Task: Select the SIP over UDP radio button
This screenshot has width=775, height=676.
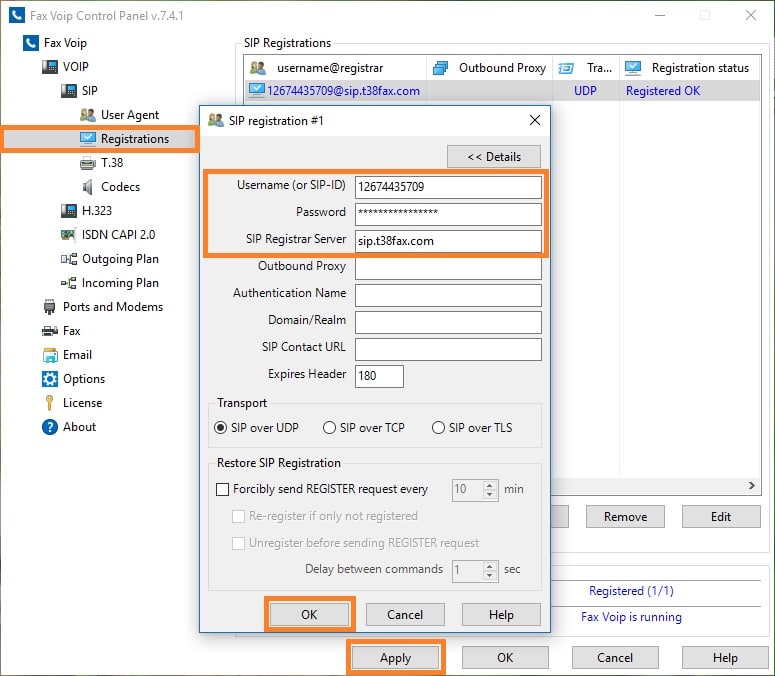Action: coord(220,427)
